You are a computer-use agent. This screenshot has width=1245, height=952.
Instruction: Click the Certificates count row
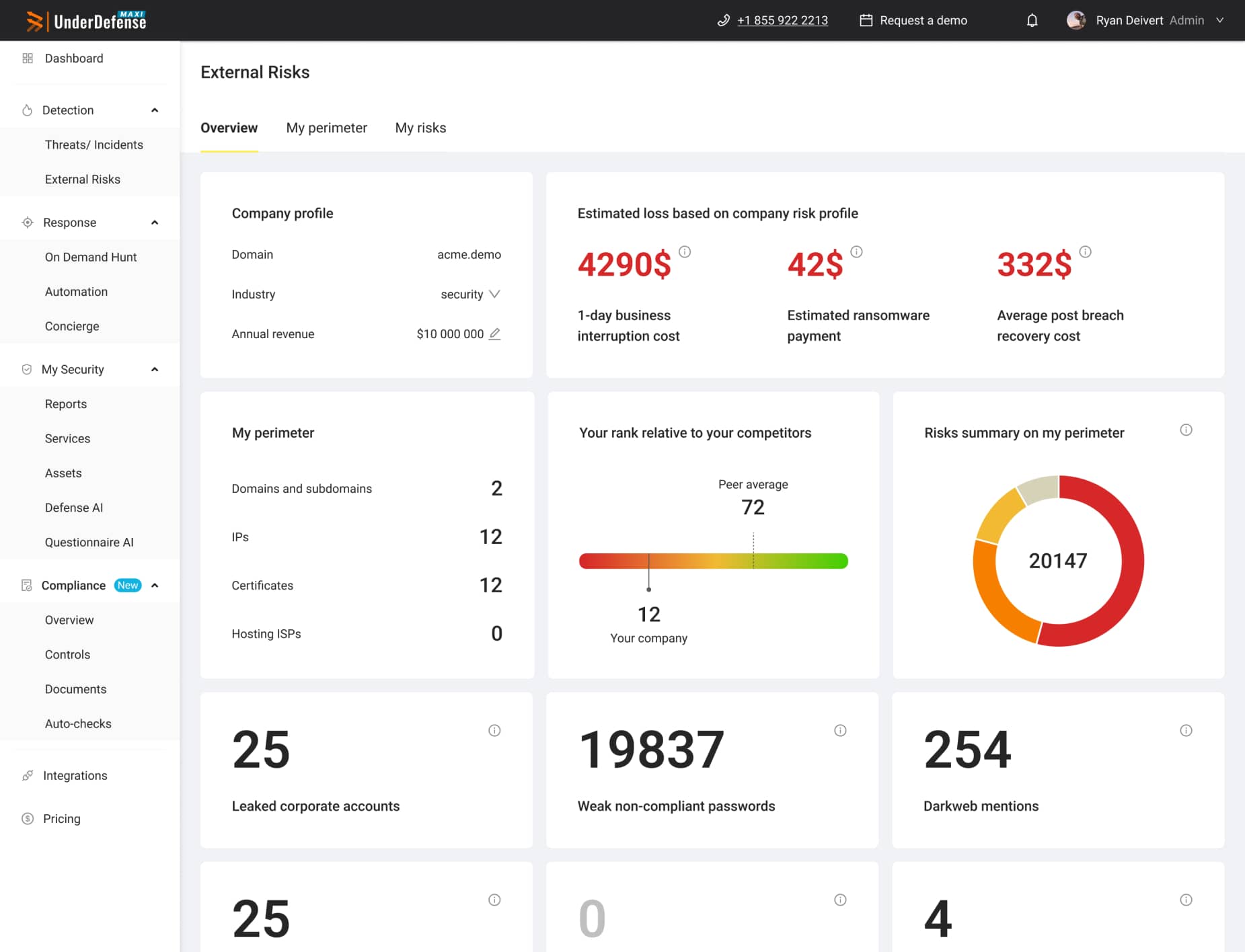pos(367,585)
